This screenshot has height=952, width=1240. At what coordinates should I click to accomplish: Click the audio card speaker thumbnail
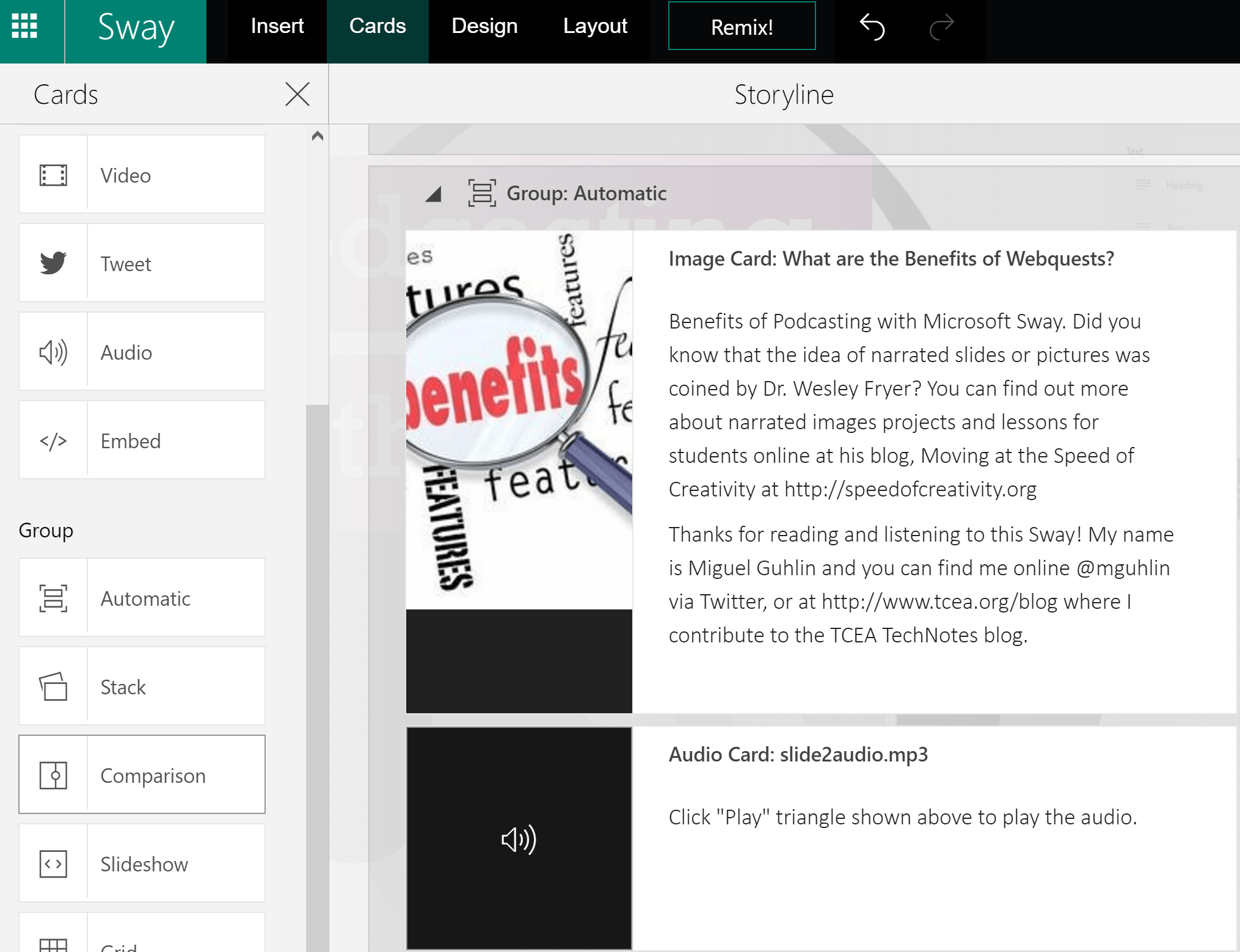tap(519, 838)
